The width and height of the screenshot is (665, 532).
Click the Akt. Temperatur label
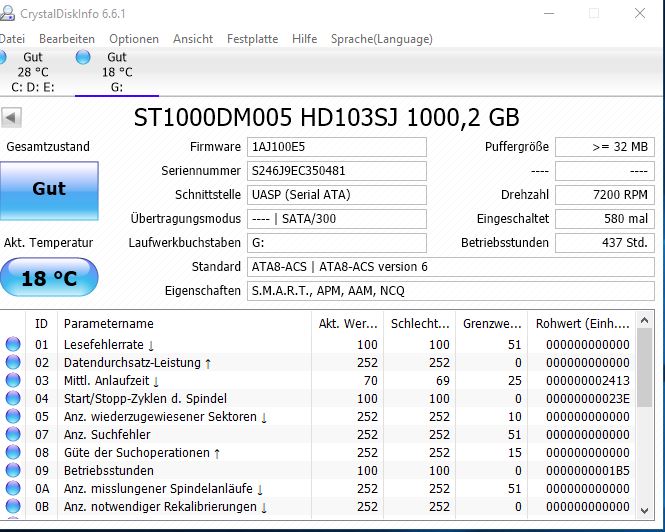48,243
